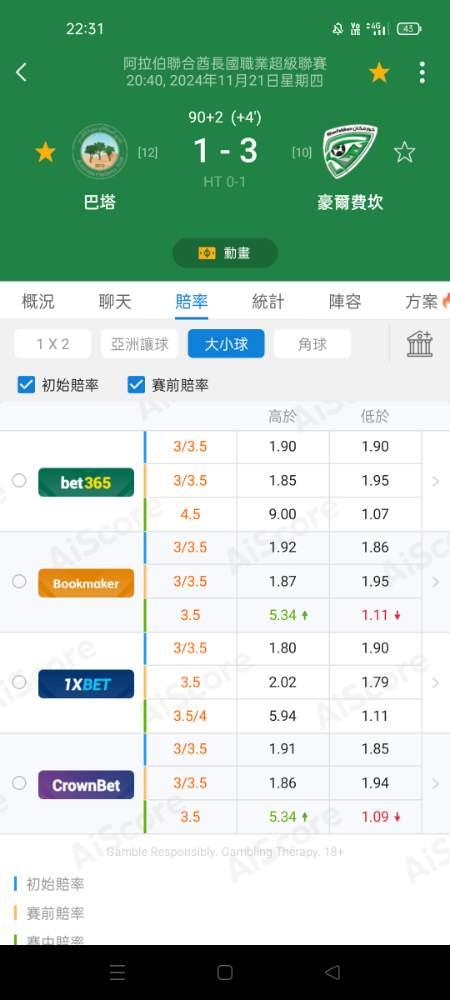Select the 亞洲讓球 odds filter

[x=140, y=344]
